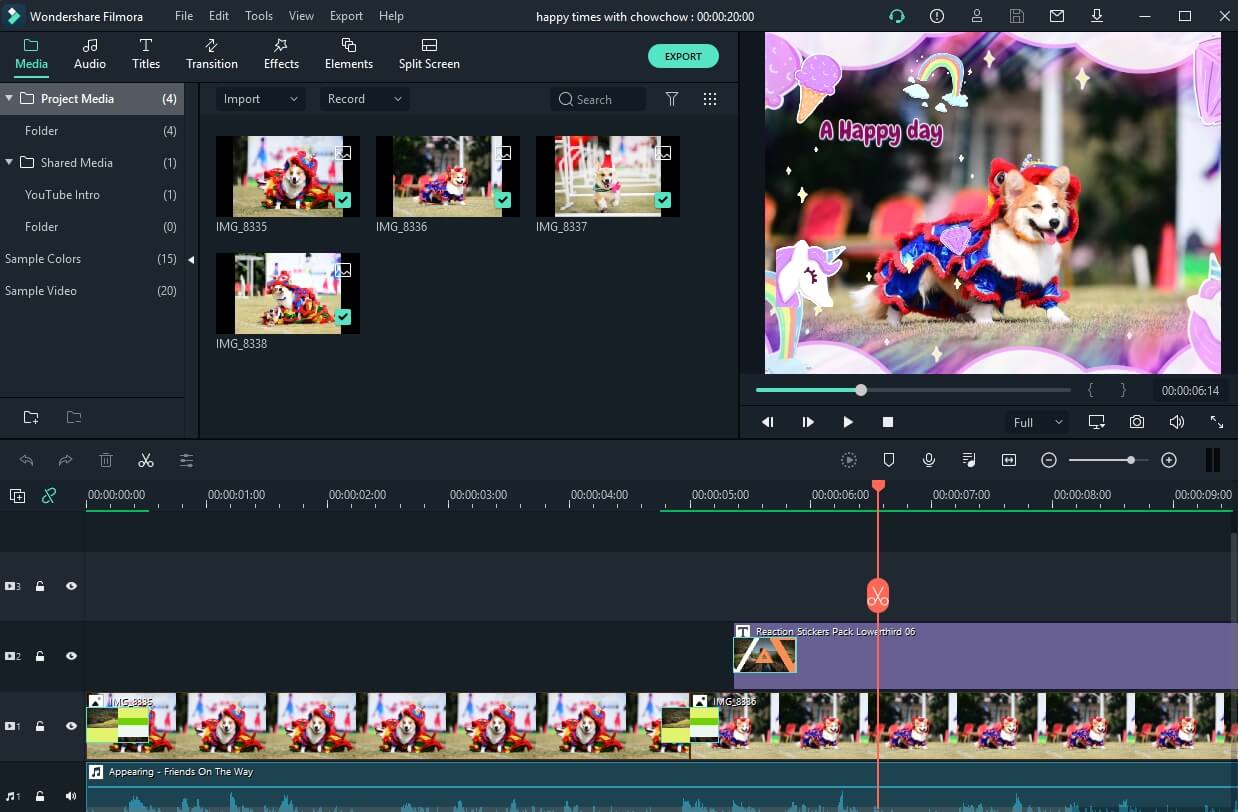This screenshot has width=1238, height=812.
Task: Lock video track 3
Action: point(40,587)
